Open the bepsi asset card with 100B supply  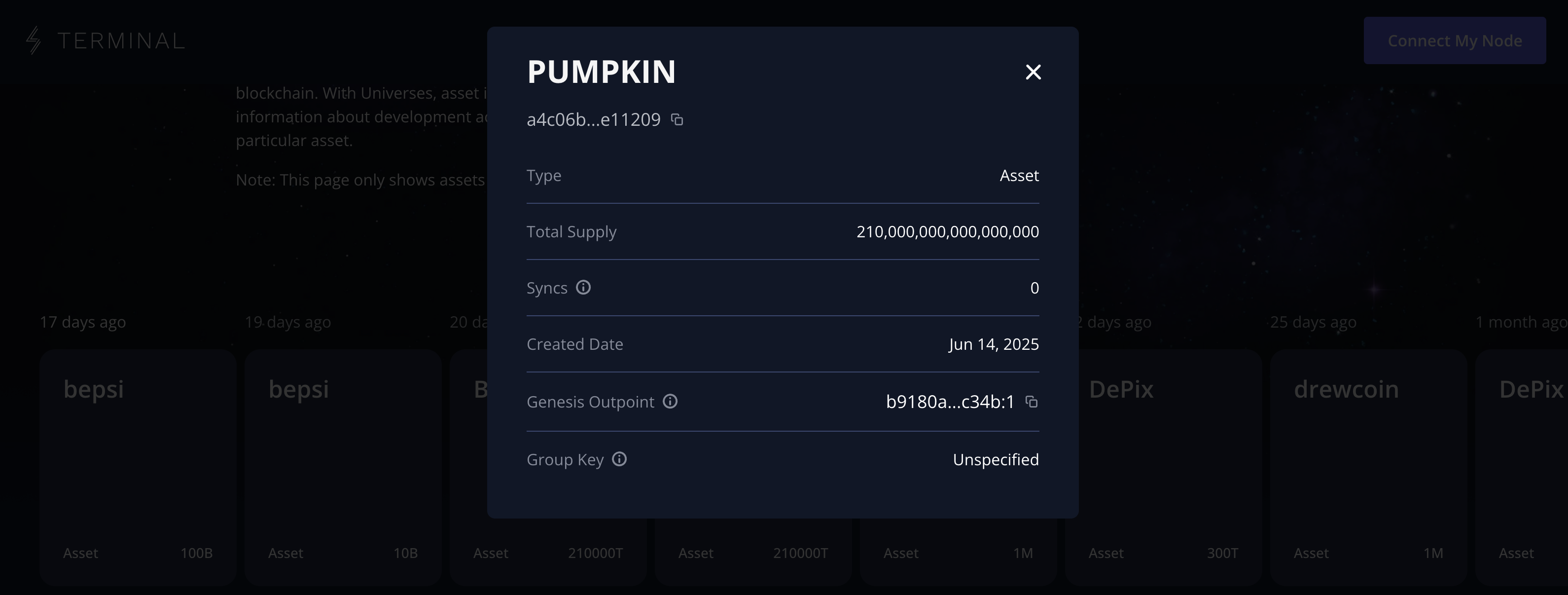tap(138, 467)
